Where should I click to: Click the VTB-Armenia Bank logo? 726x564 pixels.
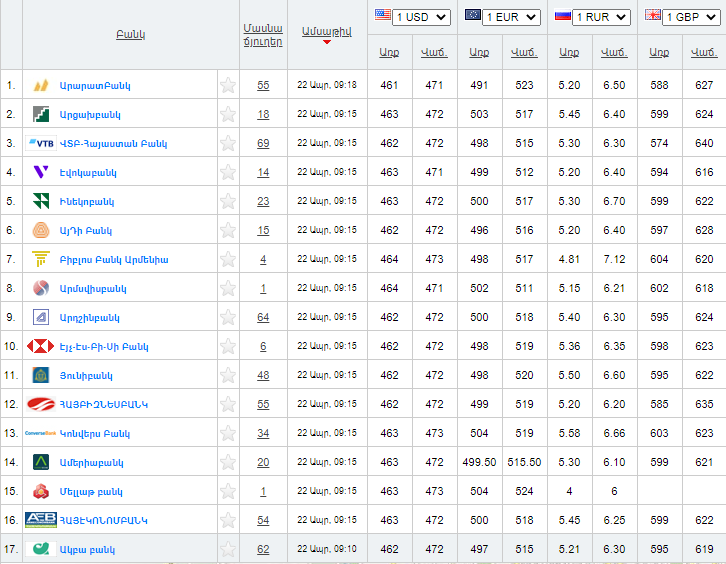tap(41, 144)
